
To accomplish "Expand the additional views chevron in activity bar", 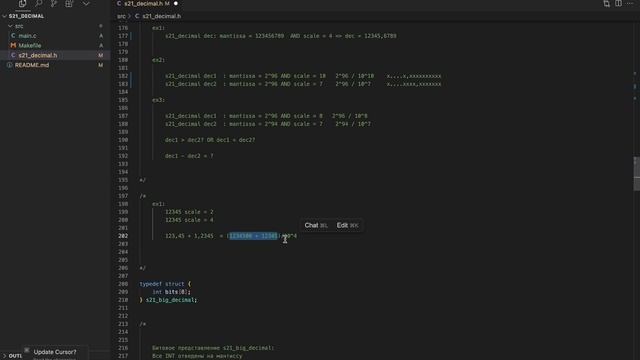I will [x=86, y=4].
